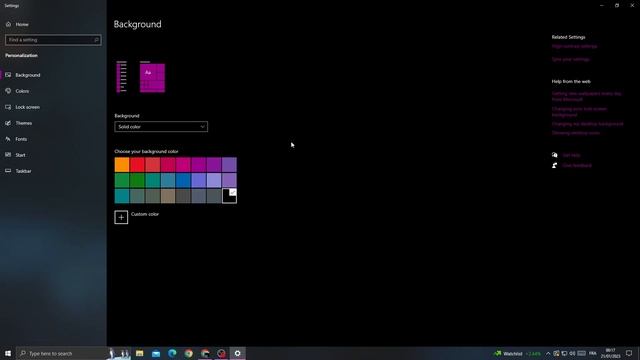Open Sync your settings link
Image resolution: width=640 pixels, height=360 pixels.
click(x=571, y=59)
